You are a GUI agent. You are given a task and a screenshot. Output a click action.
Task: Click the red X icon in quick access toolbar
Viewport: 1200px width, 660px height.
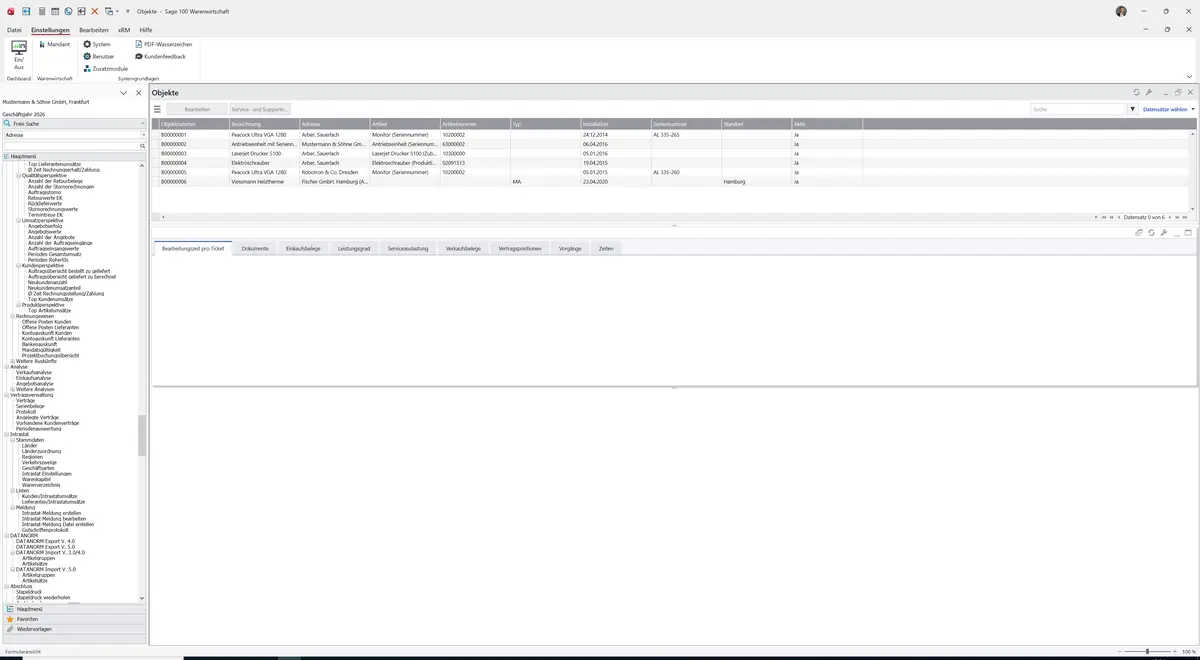click(95, 11)
